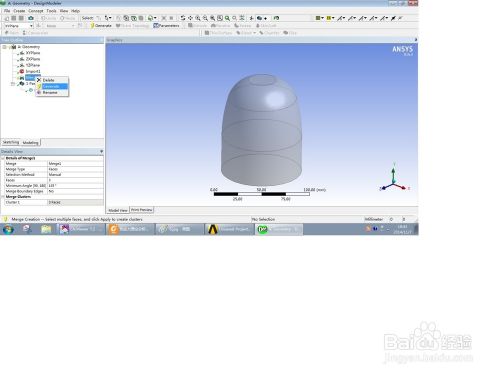The image size is (500, 375).
Task: Open the Parameters panel button
Action: pos(166,26)
